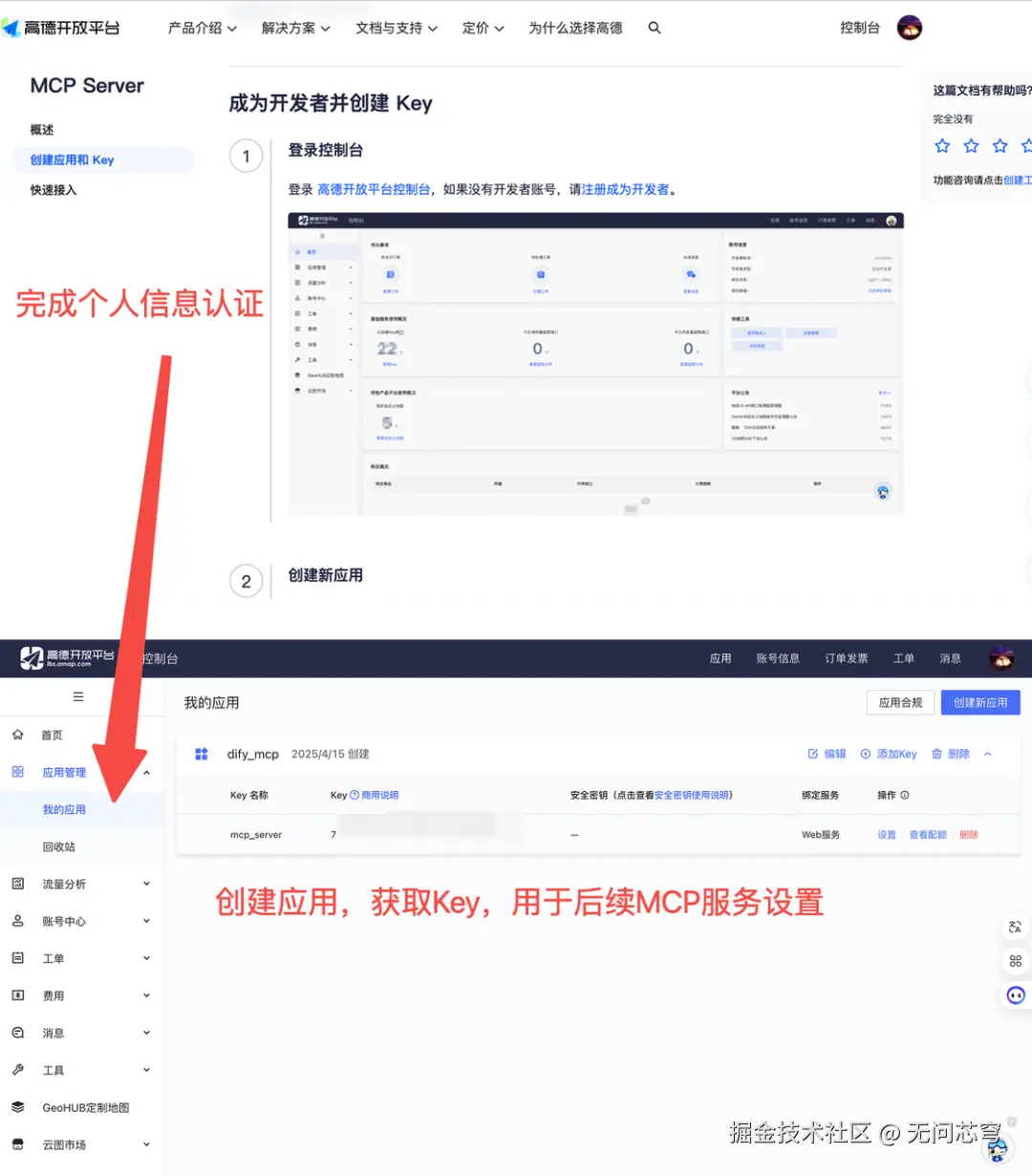Open the search icon in the top navigation
The height and width of the screenshot is (1176, 1032).
tap(654, 28)
